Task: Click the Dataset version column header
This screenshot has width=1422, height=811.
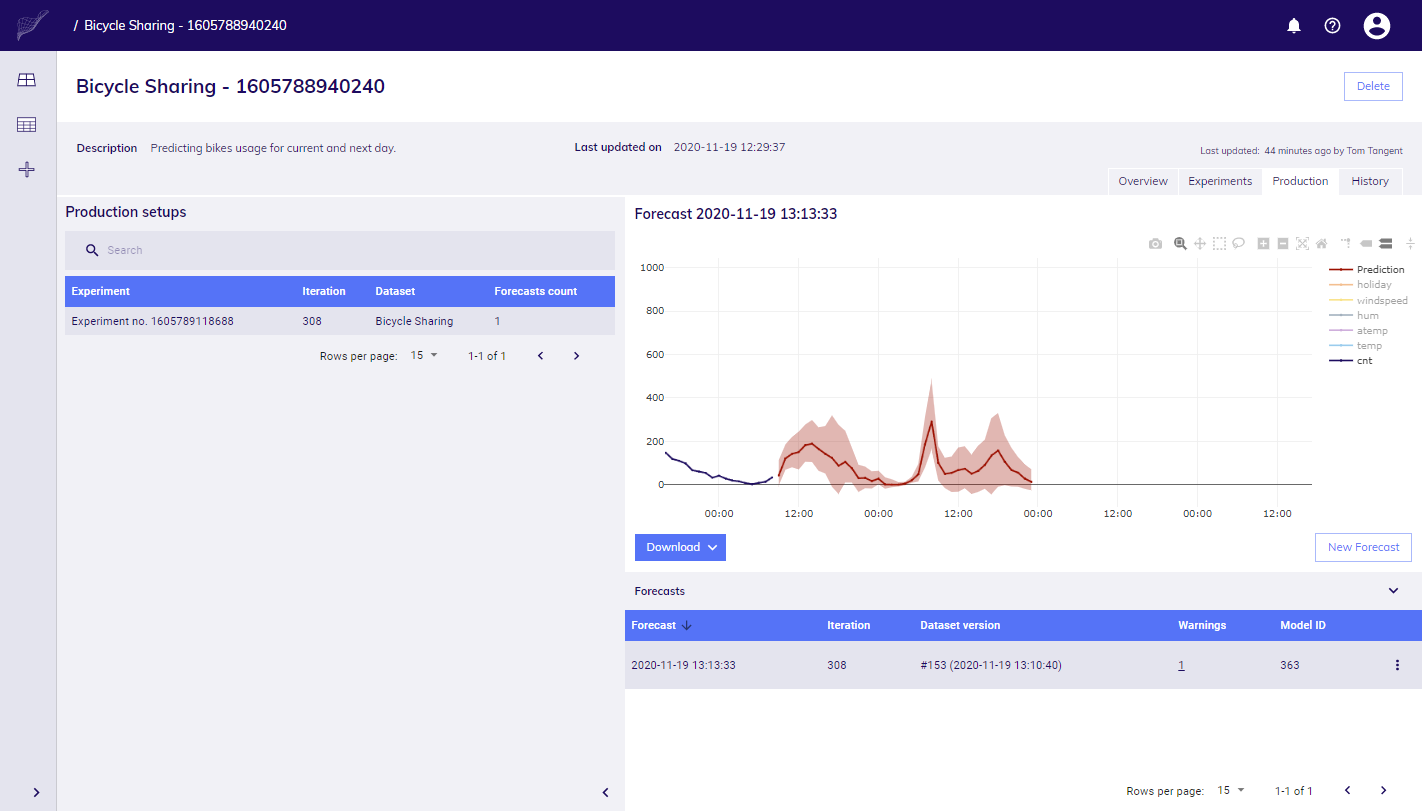Action: pos(960,625)
